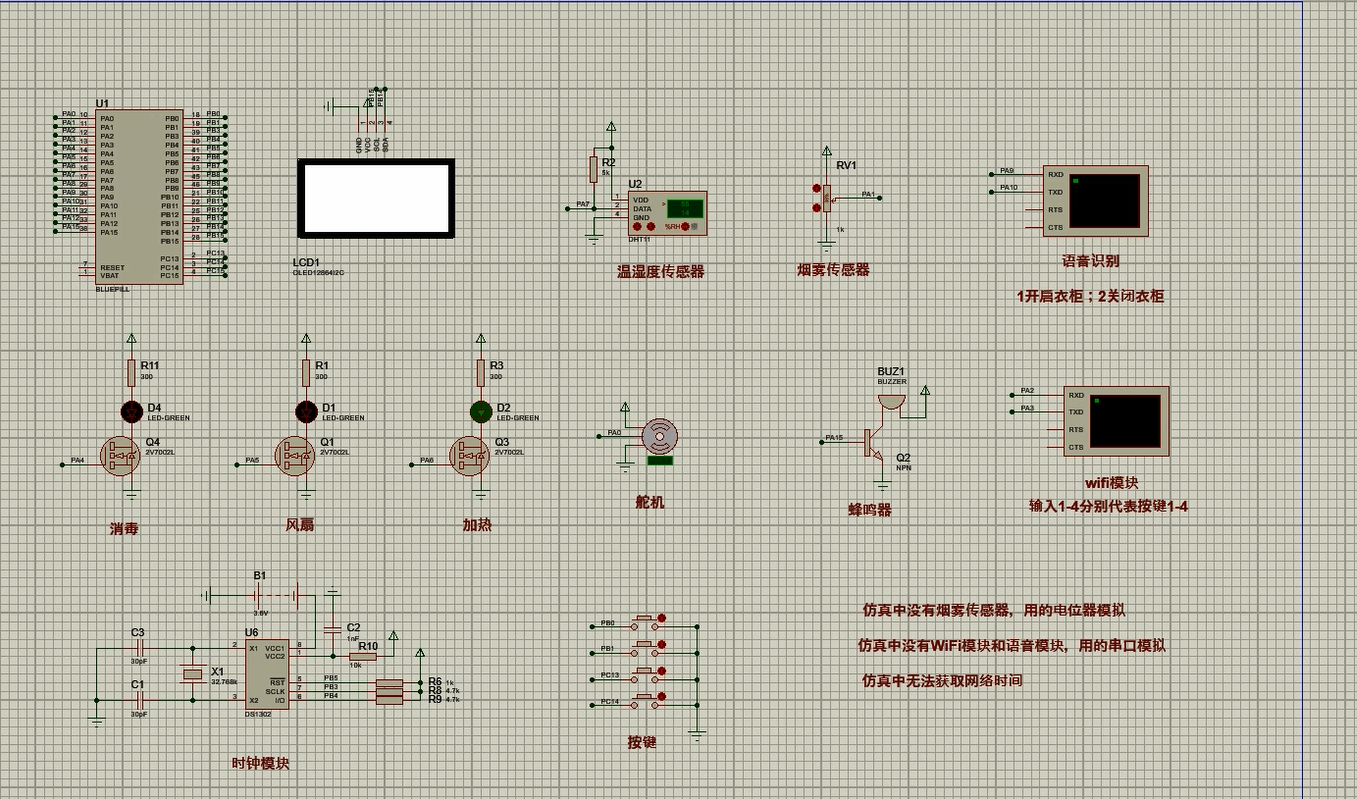Click the upper red RV1 adjust button
Screen dimensions: 1357x799
click(817, 188)
